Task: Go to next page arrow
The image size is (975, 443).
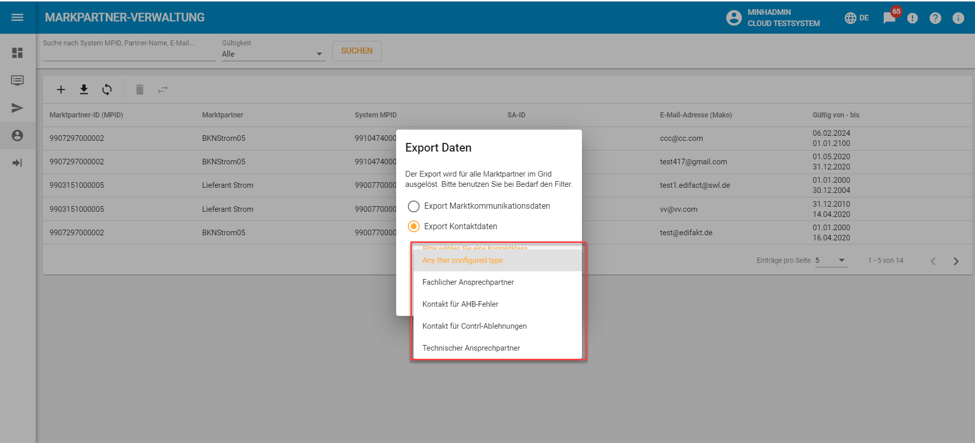Action: (956, 261)
